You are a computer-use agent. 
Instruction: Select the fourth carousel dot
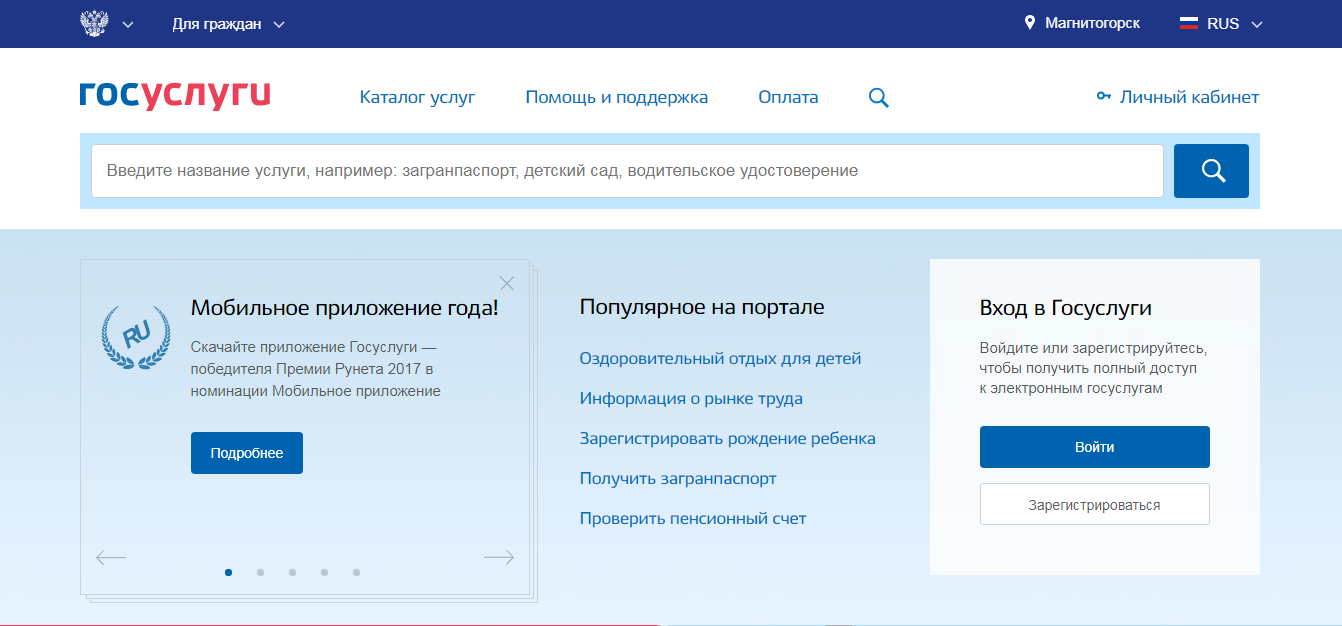click(324, 573)
